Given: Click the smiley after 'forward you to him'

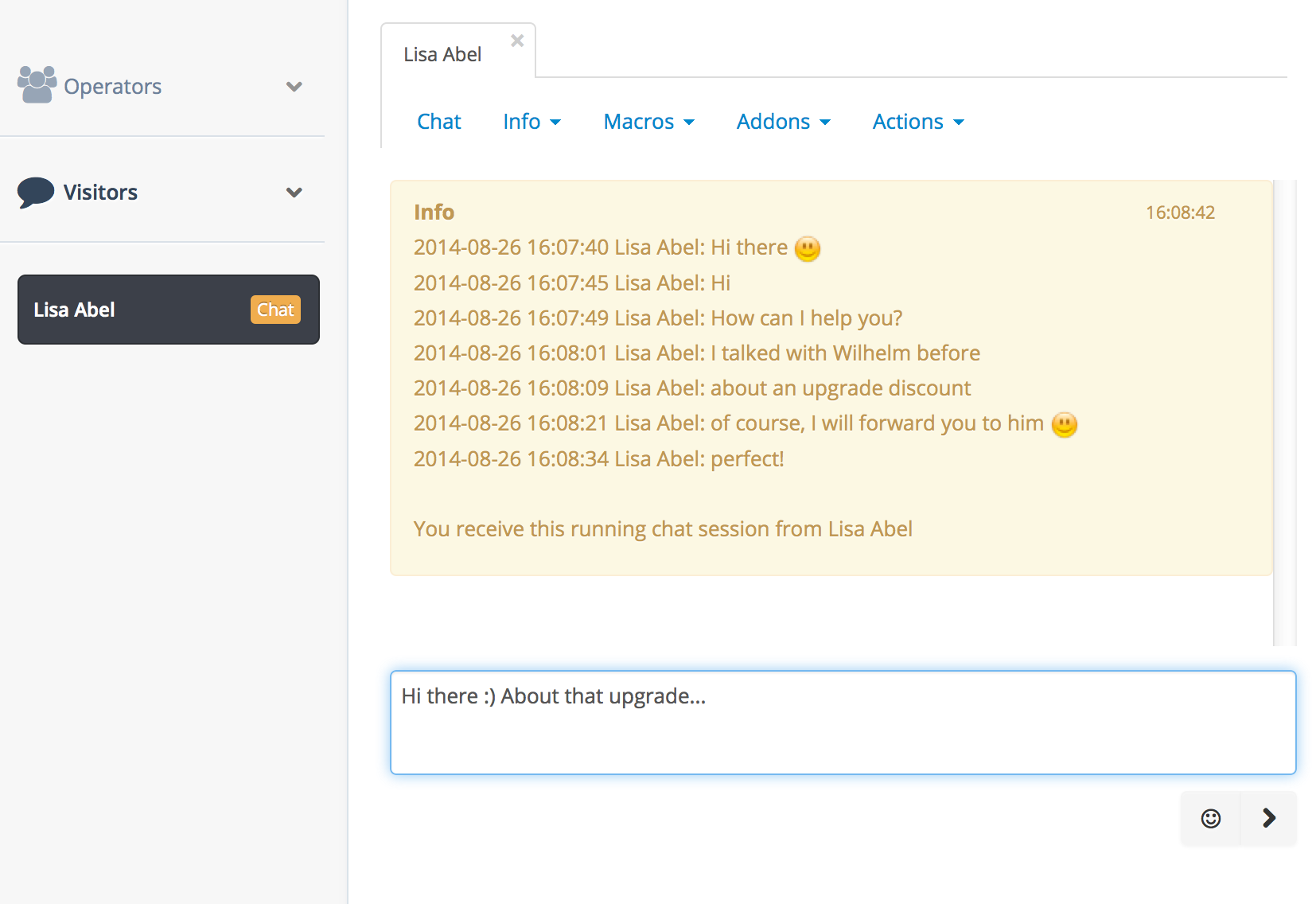Looking at the screenshot, I should (1065, 424).
